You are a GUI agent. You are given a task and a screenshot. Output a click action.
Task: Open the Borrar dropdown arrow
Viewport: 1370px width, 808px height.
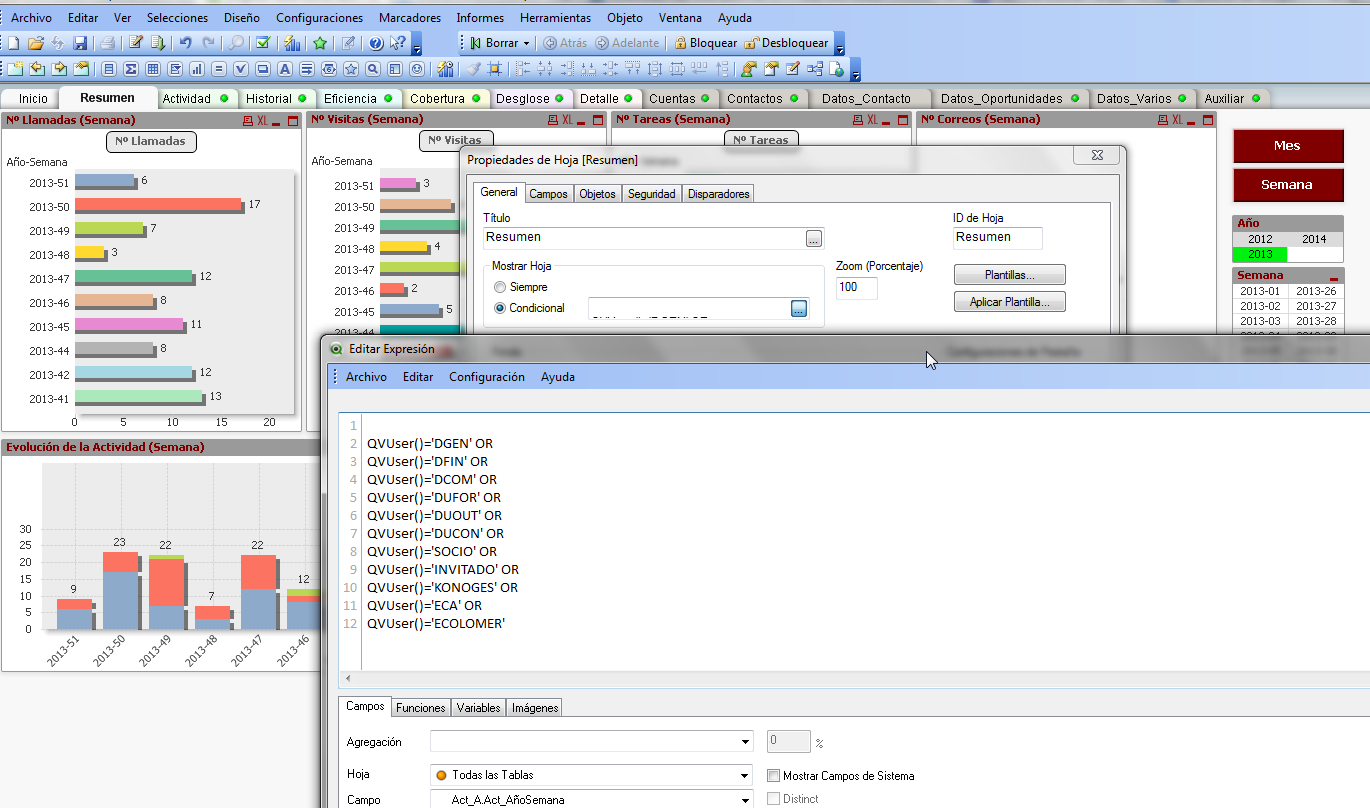pos(526,43)
